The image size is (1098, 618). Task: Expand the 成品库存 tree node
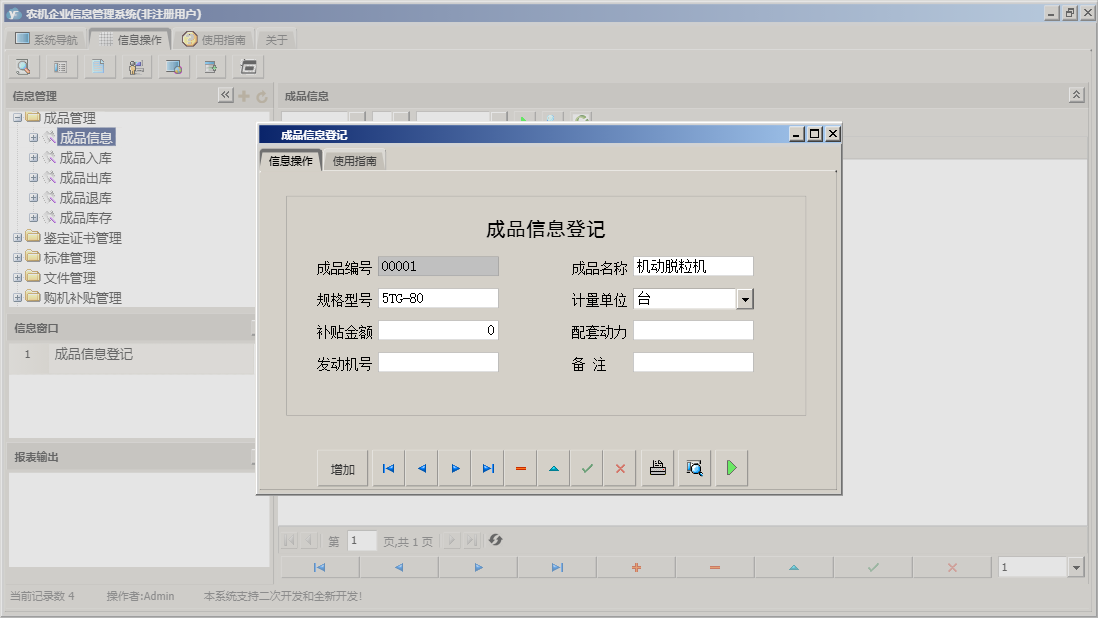pos(33,218)
